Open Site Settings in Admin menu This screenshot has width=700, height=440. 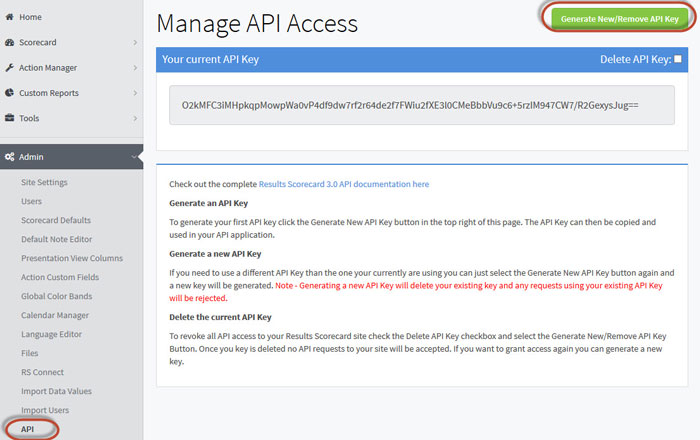pos(44,182)
